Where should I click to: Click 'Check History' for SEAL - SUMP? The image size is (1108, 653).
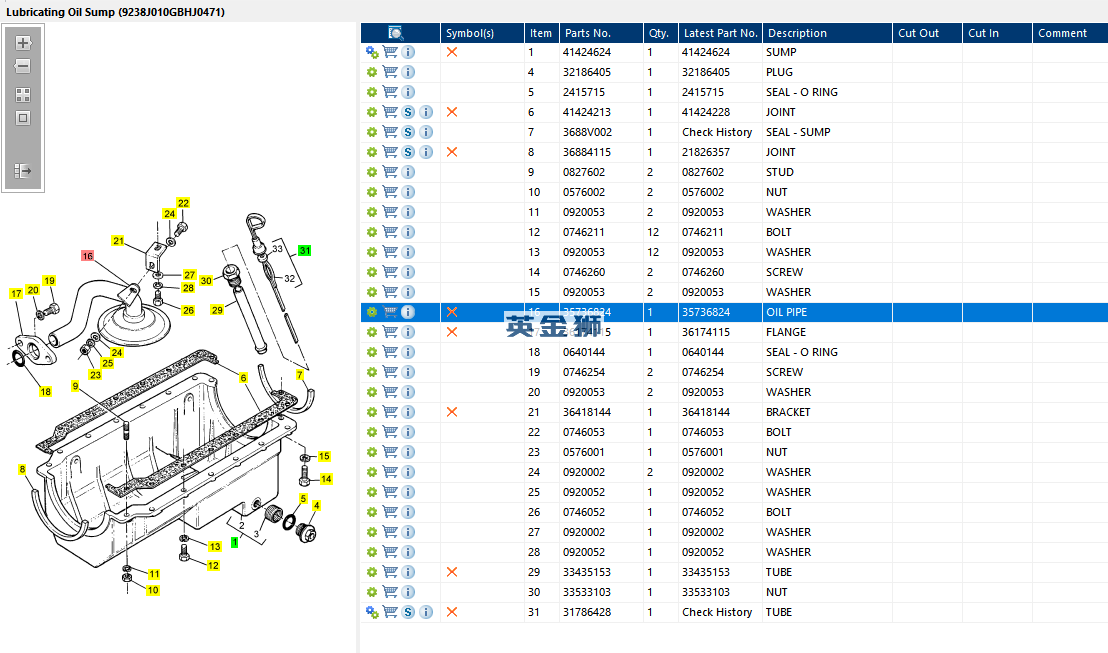pyautogui.click(x=717, y=132)
